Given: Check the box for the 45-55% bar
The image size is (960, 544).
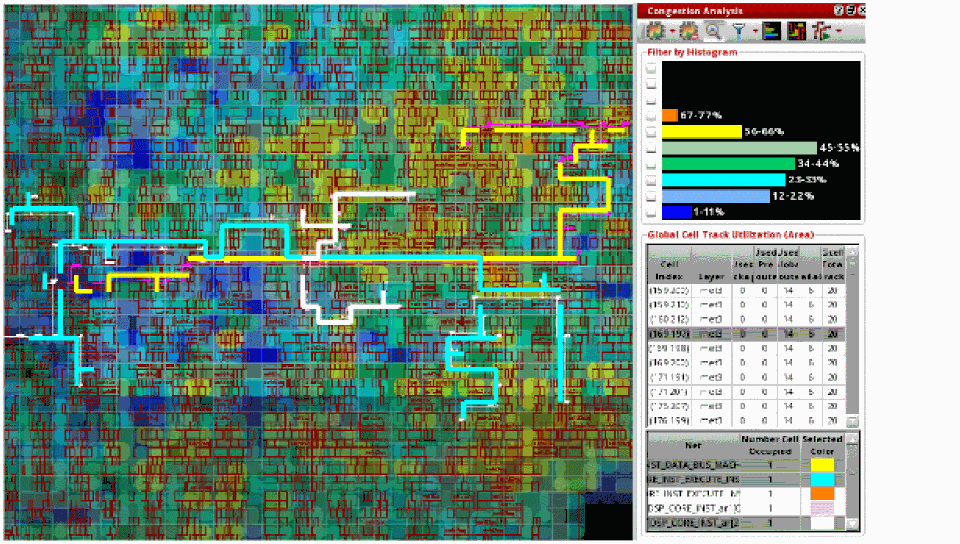Looking at the screenshot, I should point(651,148).
